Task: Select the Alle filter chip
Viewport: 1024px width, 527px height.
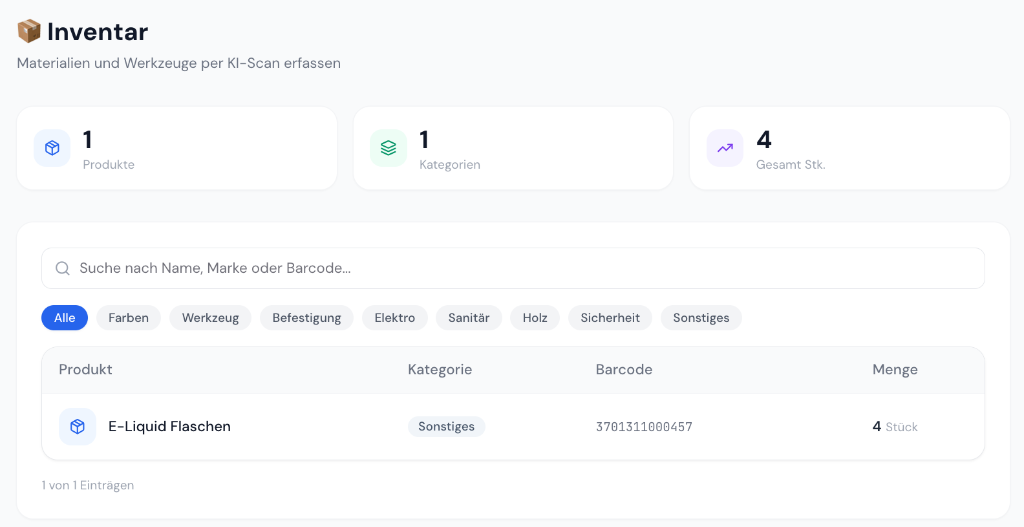Action: pos(65,318)
